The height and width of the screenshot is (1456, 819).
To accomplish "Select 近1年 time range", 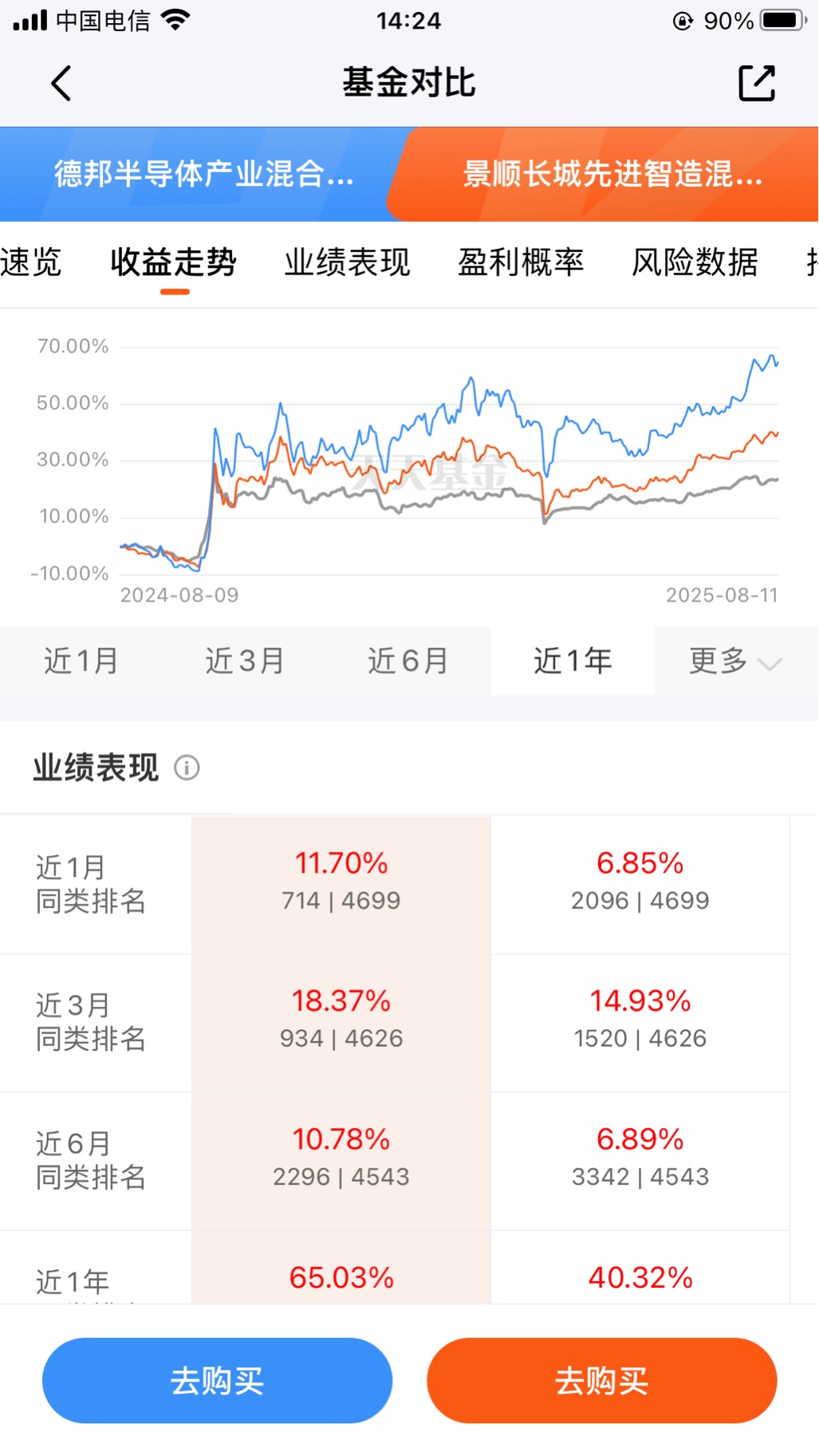I will [573, 661].
